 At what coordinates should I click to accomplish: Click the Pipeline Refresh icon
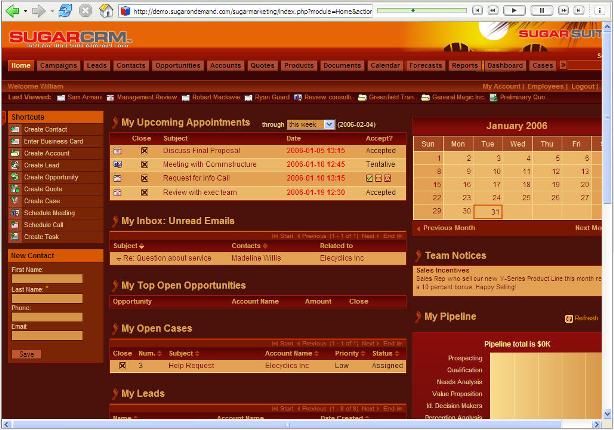coord(569,318)
